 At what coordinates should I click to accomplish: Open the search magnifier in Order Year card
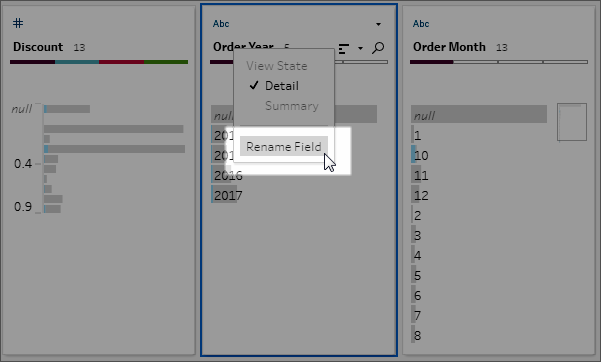click(378, 48)
